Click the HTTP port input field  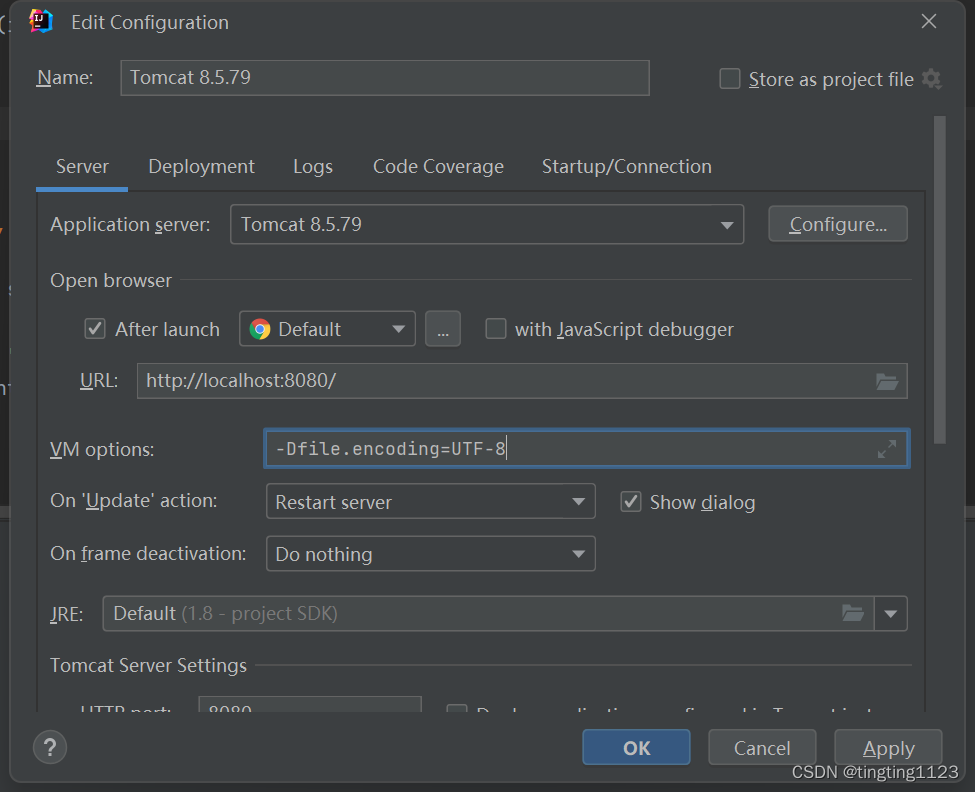(310, 705)
